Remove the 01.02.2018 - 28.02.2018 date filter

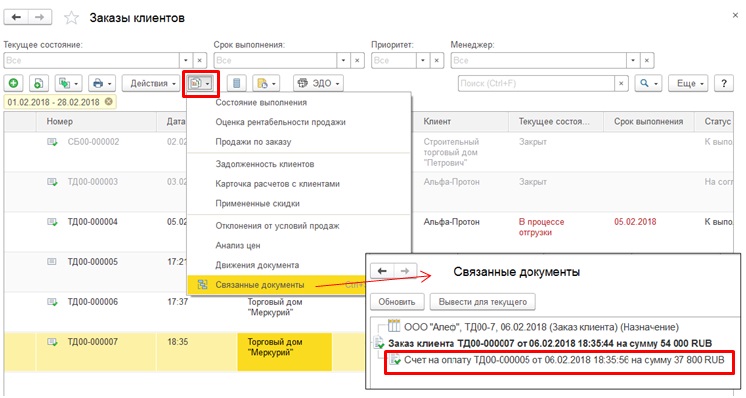pyautogui.click(x=109, y=102)
